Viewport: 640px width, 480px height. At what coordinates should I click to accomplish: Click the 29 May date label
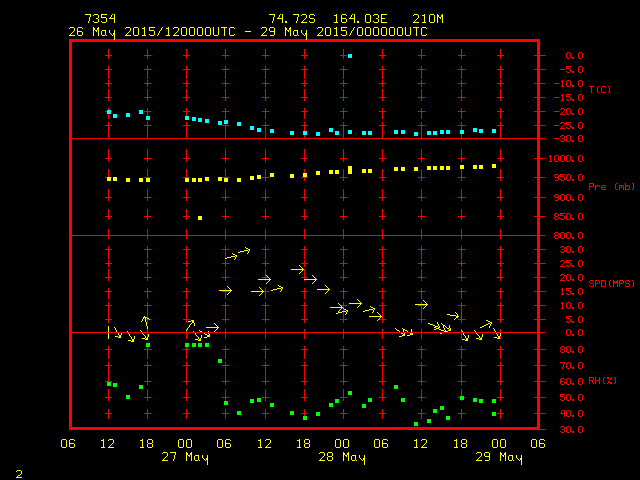(498, 458)
